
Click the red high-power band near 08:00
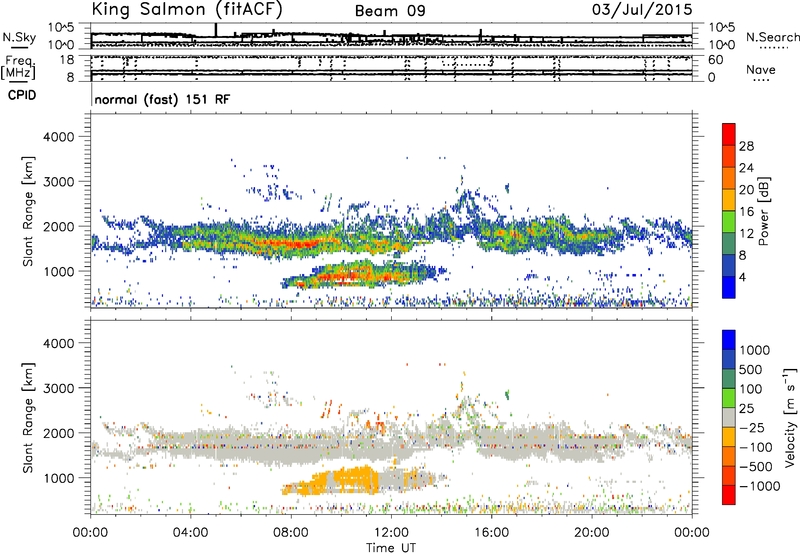[x=288, y=243]
